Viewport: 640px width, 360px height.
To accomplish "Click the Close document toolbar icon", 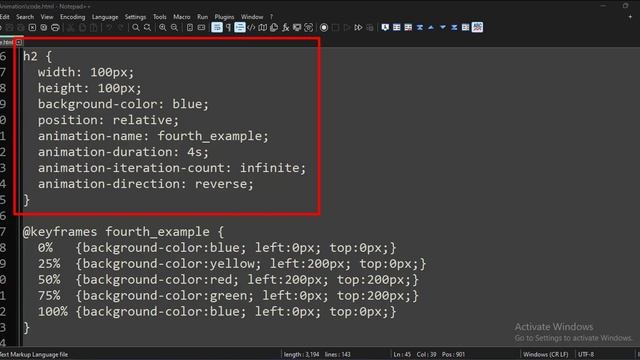I will (x=32, y=28).
